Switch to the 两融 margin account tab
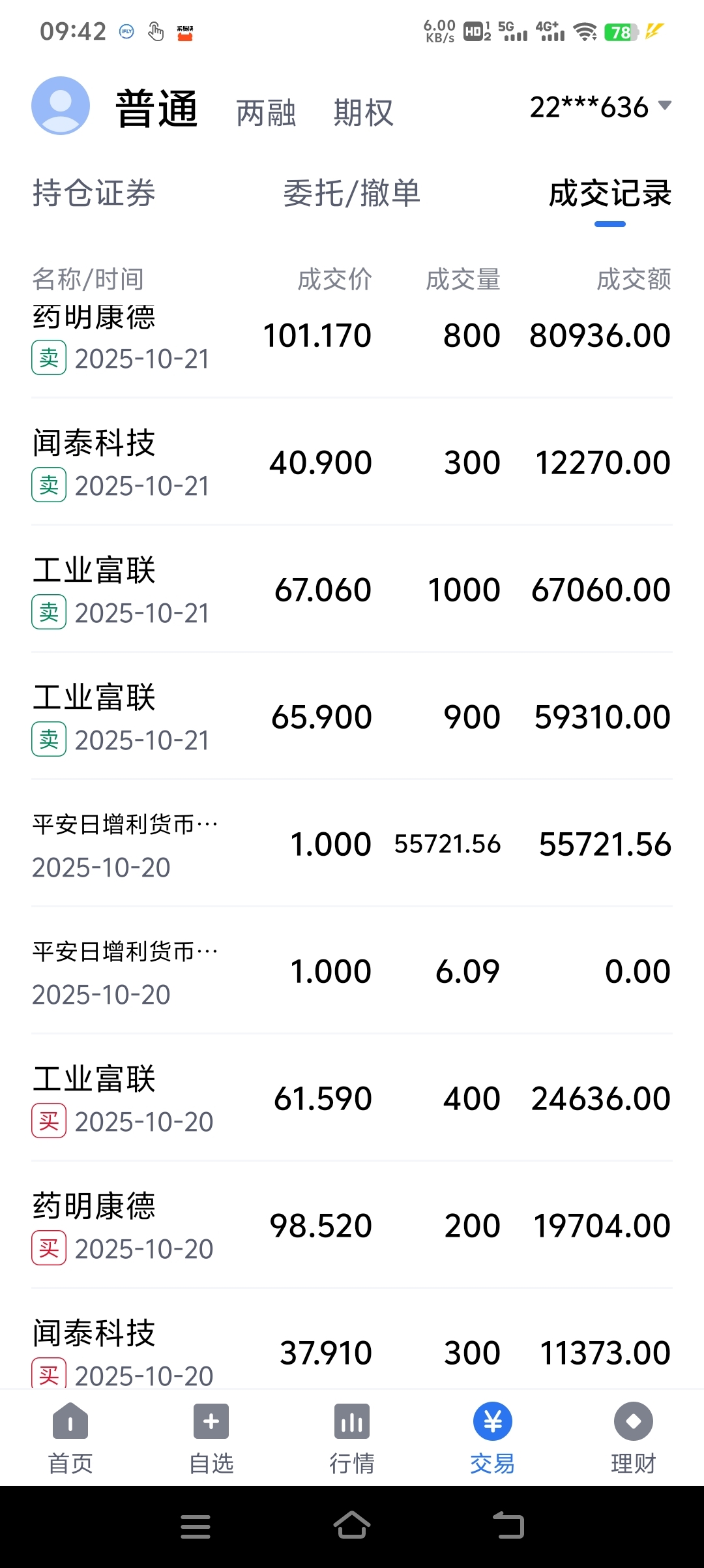The image size is (704, 1568). coord(266,112)
